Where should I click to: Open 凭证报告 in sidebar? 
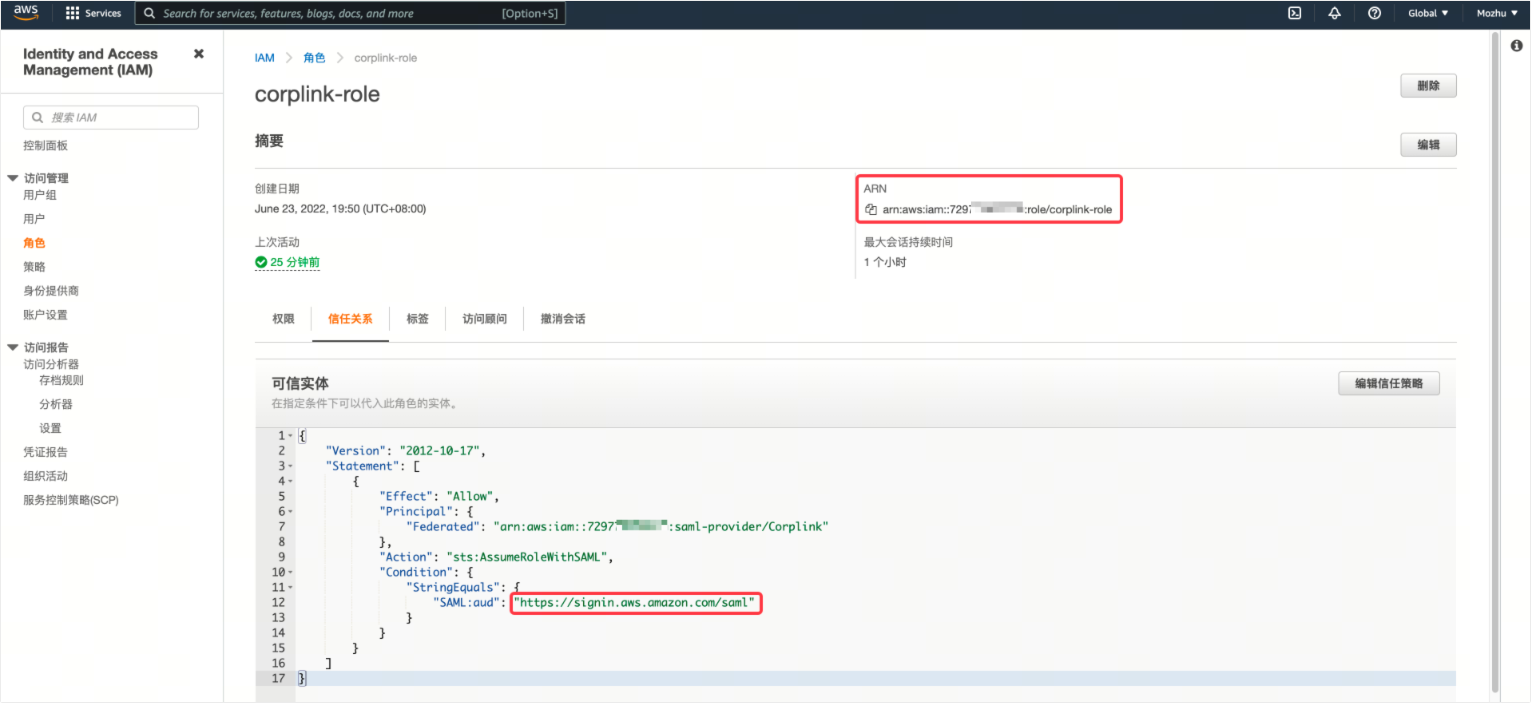[x=46, y=452]
